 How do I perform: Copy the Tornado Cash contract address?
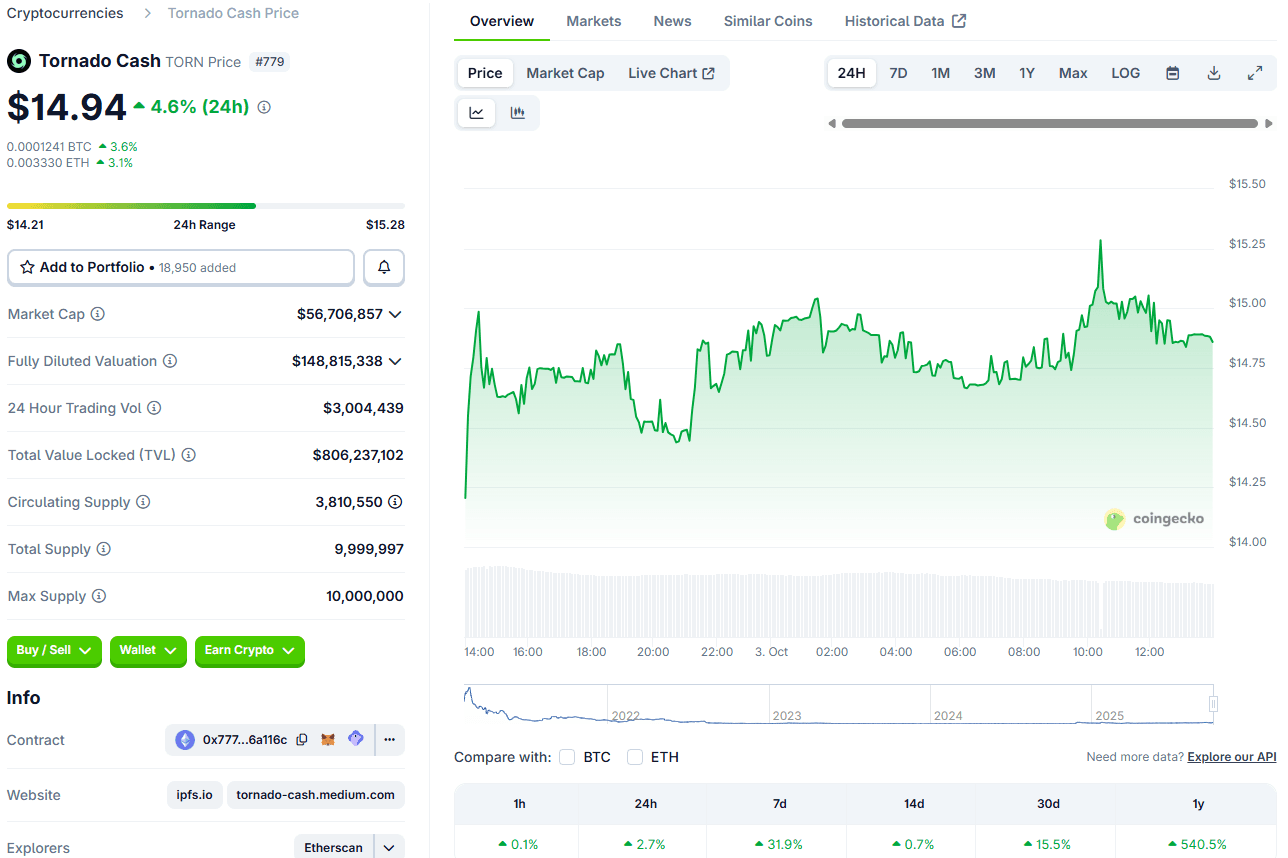[x=303, y=739]
